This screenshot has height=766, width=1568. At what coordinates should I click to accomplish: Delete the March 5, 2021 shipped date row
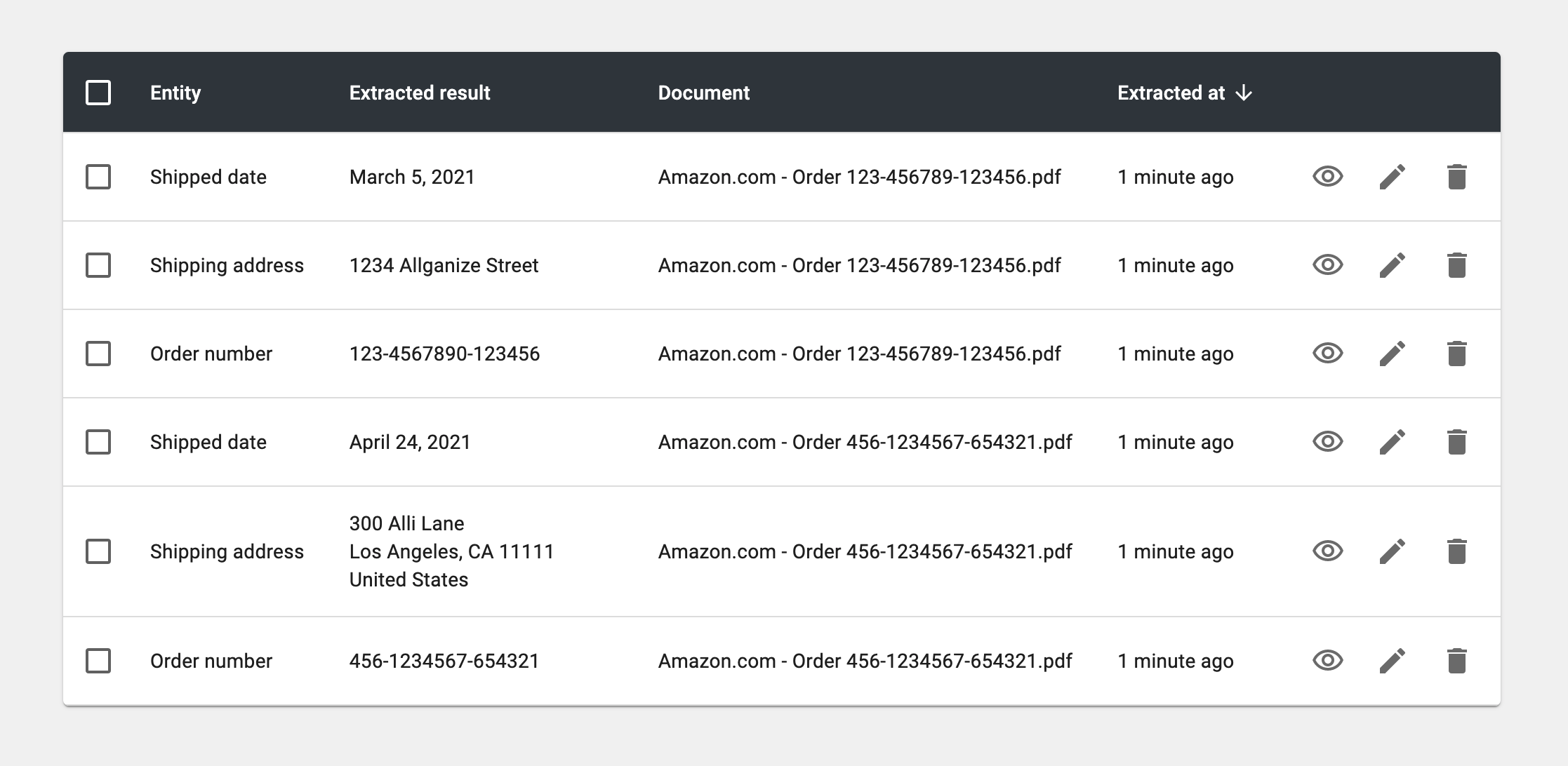click(1456, 177)
